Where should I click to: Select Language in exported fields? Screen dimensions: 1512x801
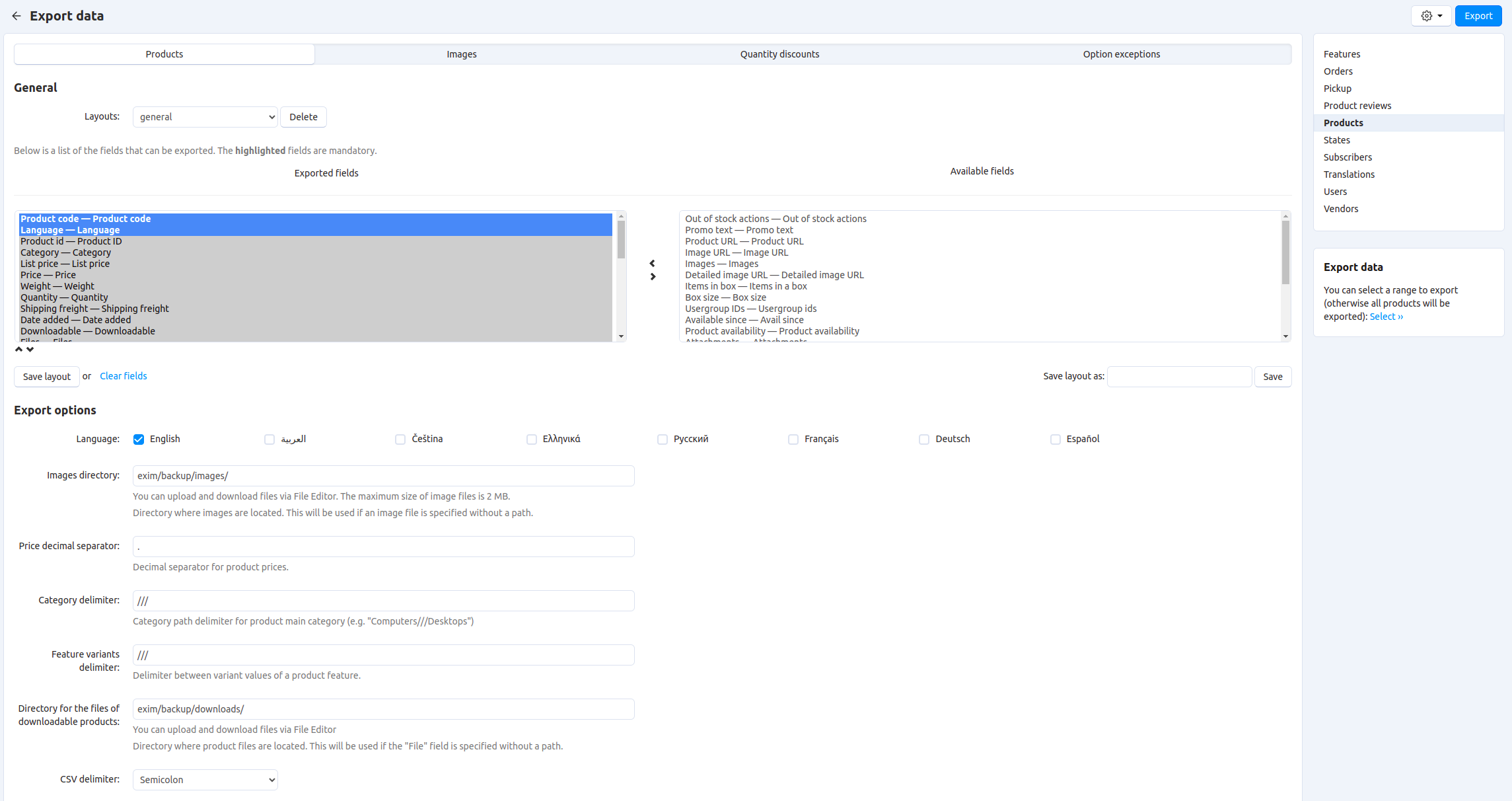pos(316,230)
